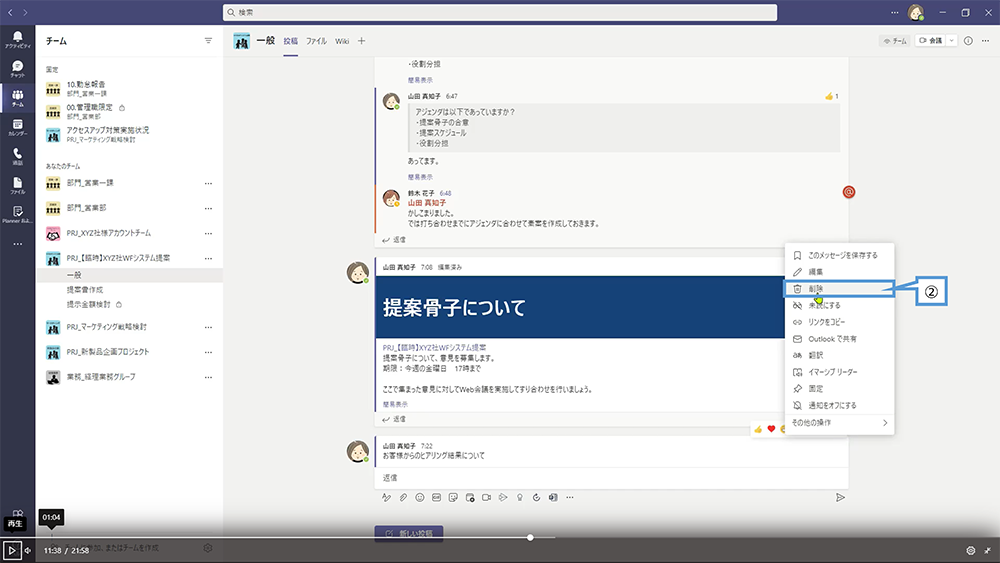Open the Chat section in left rail
The height and width of the screenshot is (563, 1000).
(x=17, y=69)
